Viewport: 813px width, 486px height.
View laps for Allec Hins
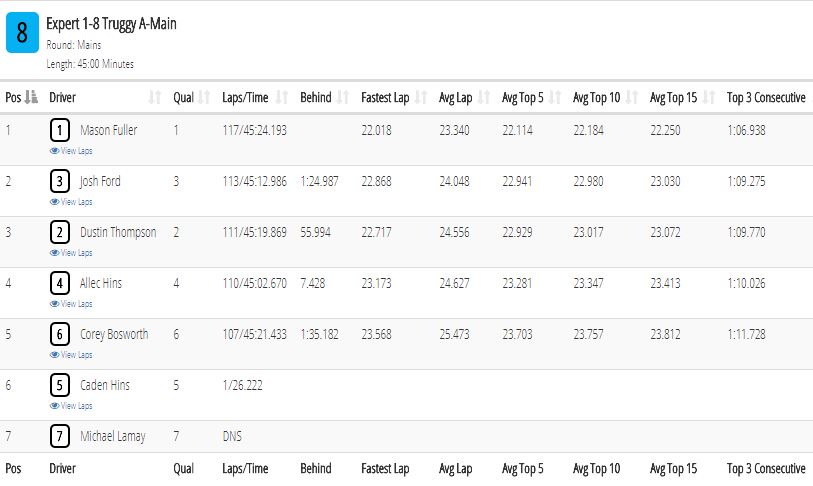tap(71, 304)
